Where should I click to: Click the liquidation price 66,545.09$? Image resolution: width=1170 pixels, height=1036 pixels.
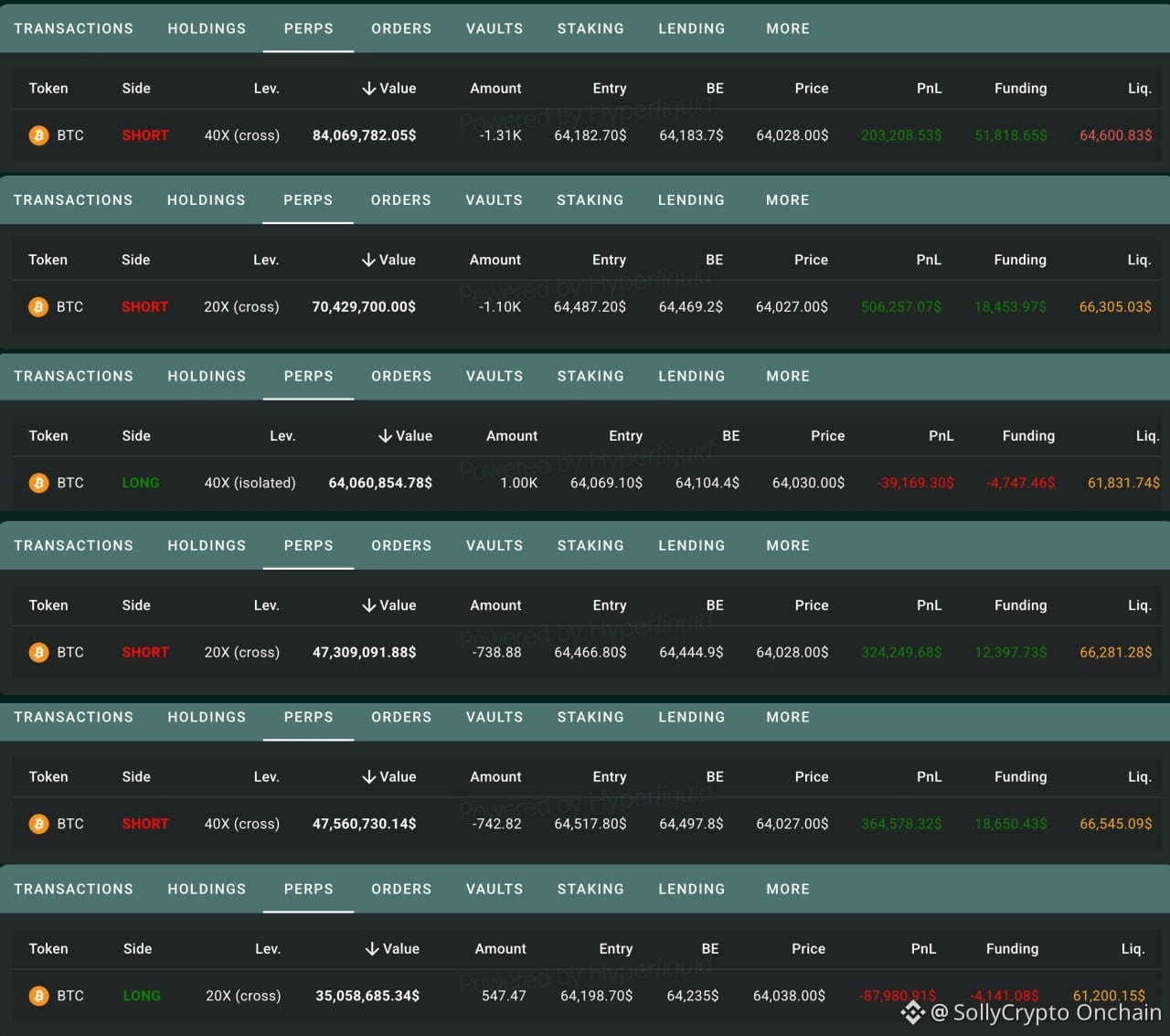(x=1116, y=824)
